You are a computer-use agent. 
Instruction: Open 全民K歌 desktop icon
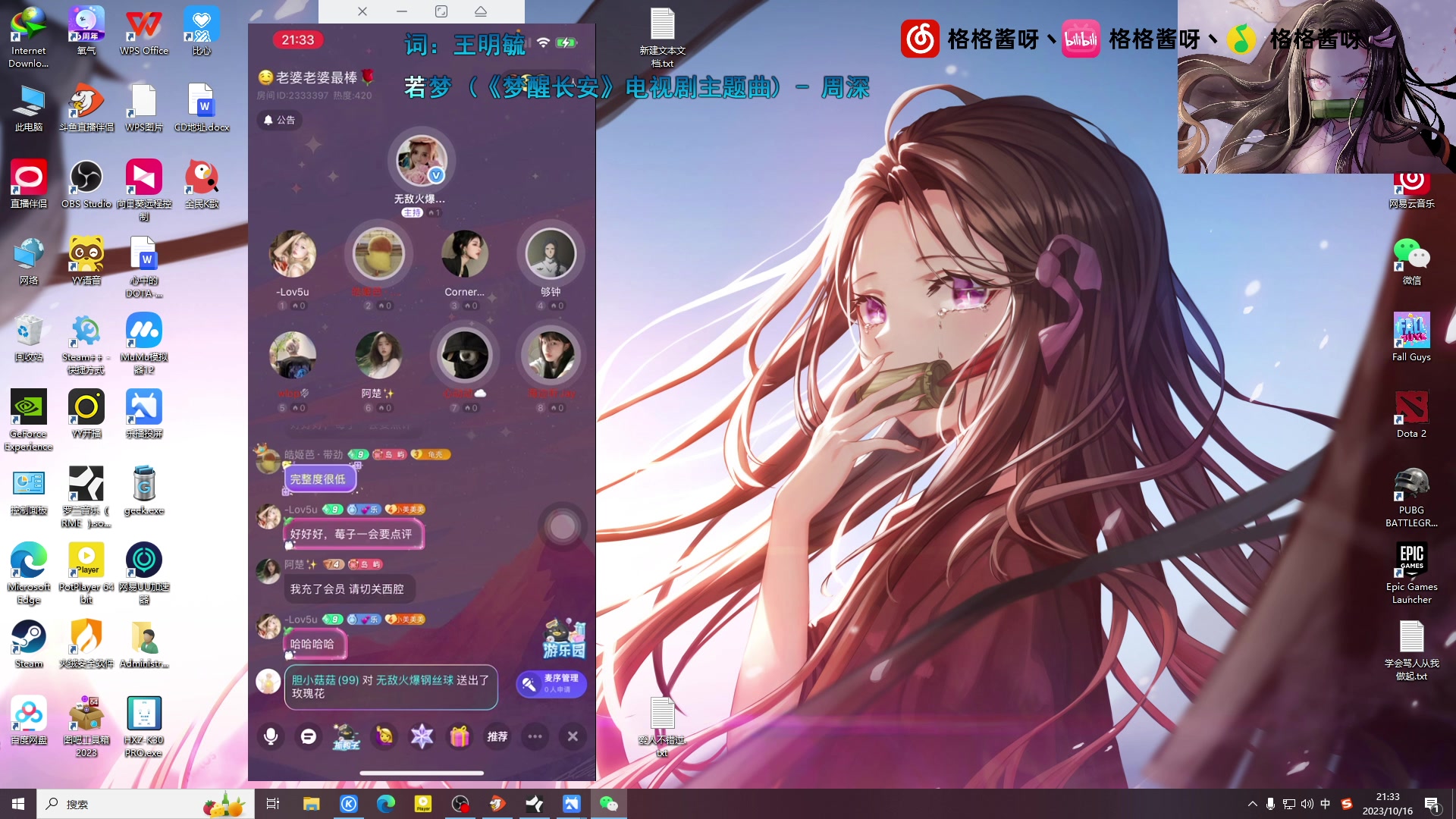[x=202, y=184]
